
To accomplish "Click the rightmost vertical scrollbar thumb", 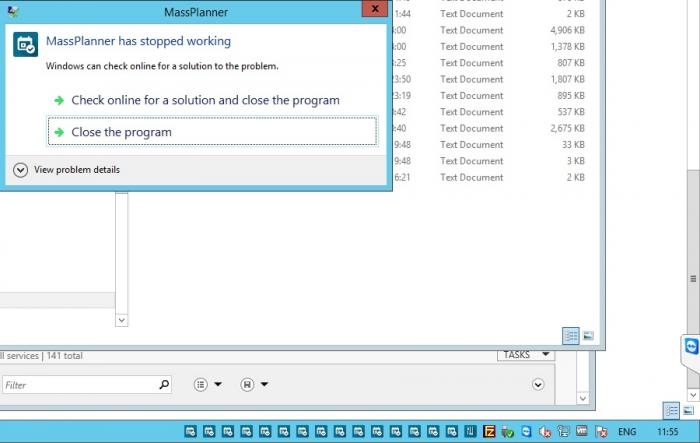I will click(693, 279).
